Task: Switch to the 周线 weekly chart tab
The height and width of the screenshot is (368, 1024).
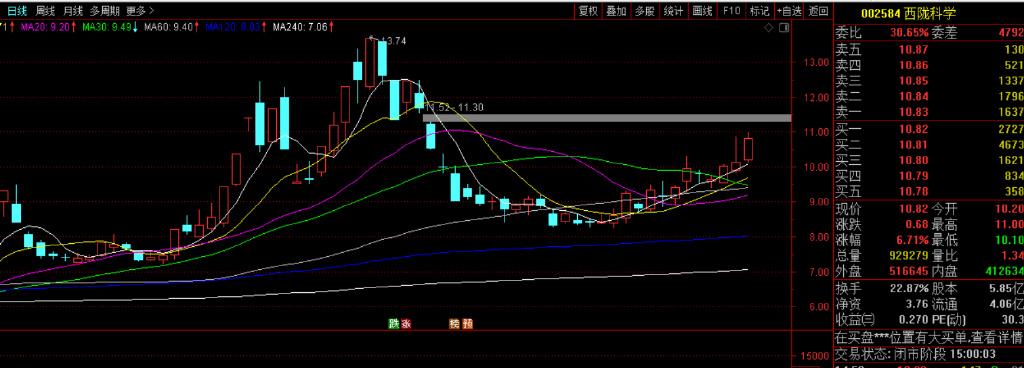Action: [x=45, y=10]
